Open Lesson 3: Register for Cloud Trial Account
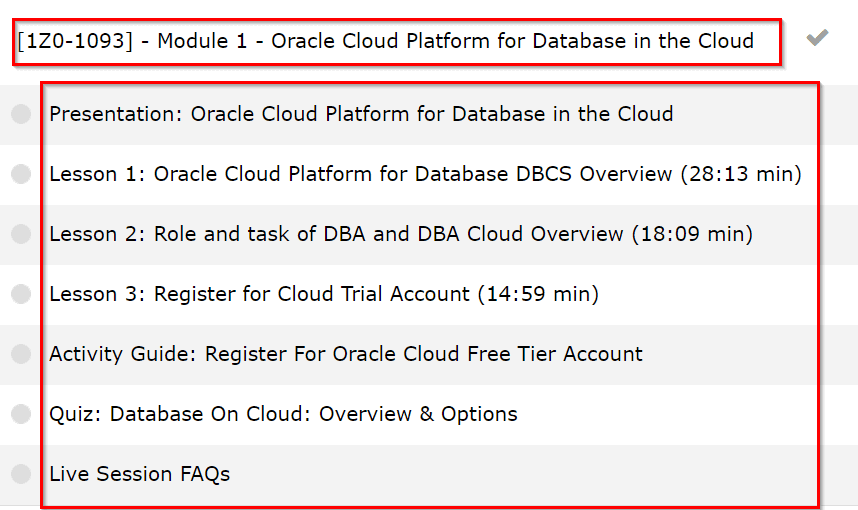The width and height of the screenshot is (858, 510). pos(324,294)
